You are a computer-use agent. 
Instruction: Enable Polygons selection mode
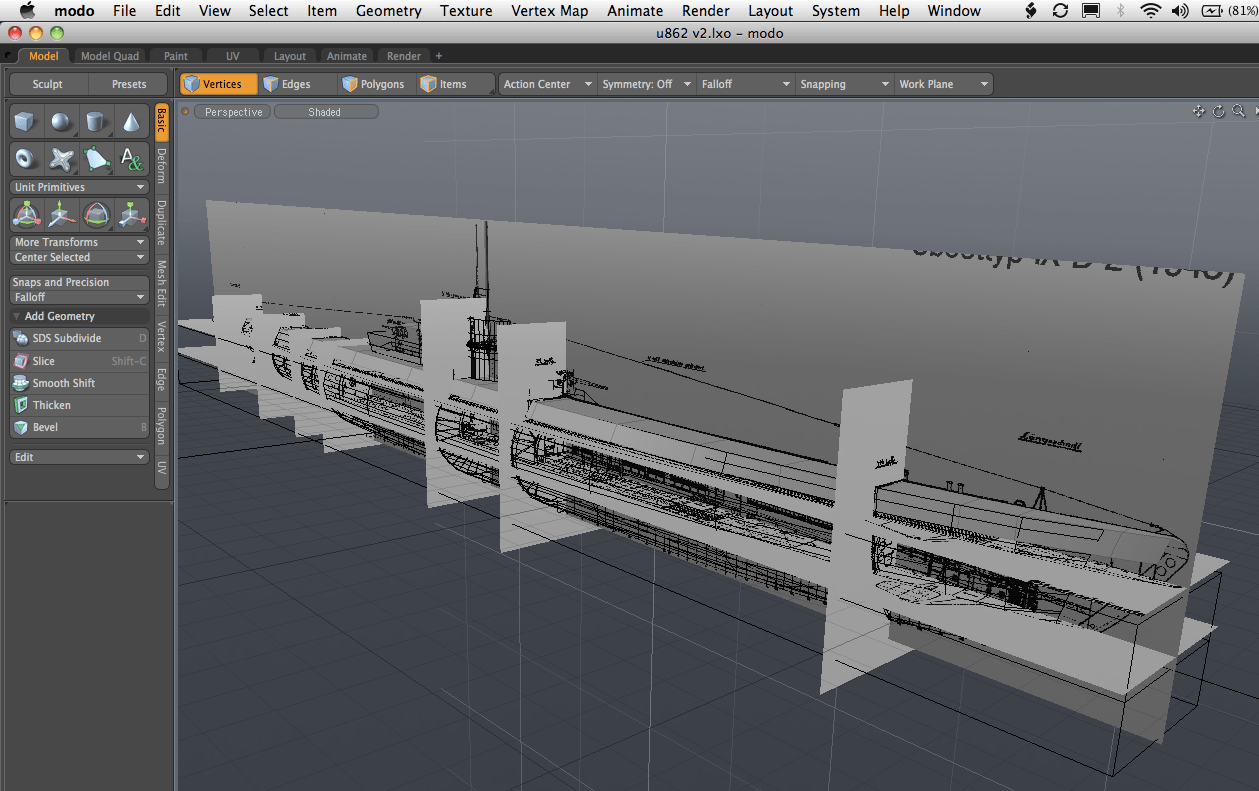pyautogui.click(x=373, y=84)
